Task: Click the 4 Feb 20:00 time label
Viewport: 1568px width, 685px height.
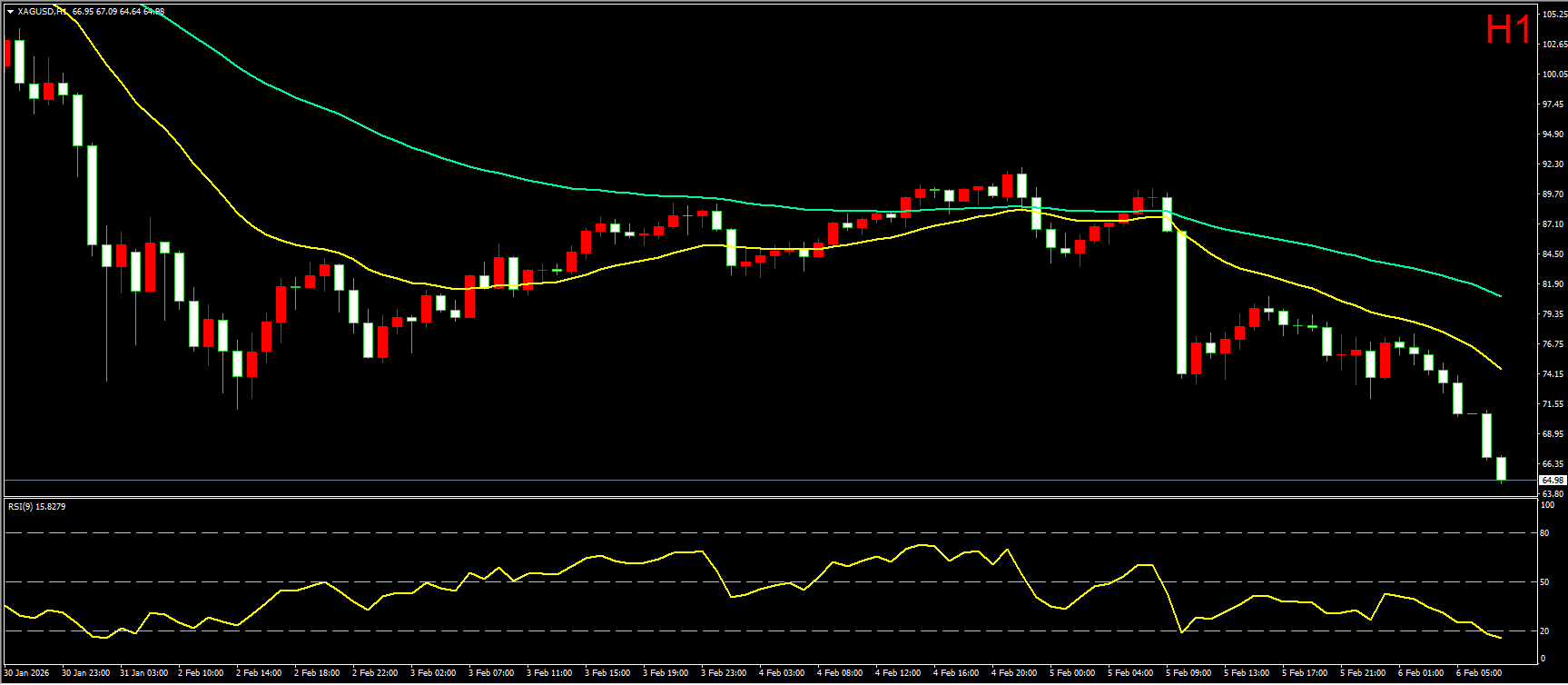Action: click(x=1014, y=673)
